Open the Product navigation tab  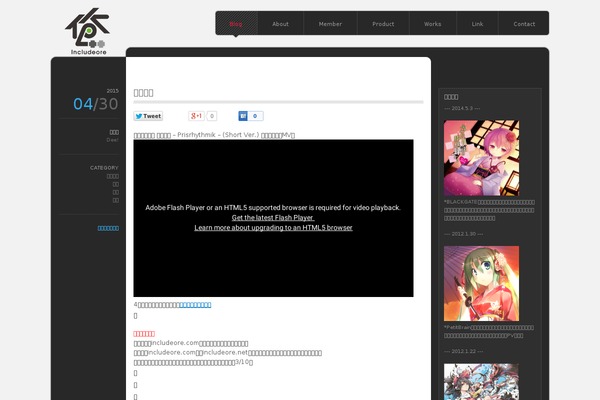[383, 24]
